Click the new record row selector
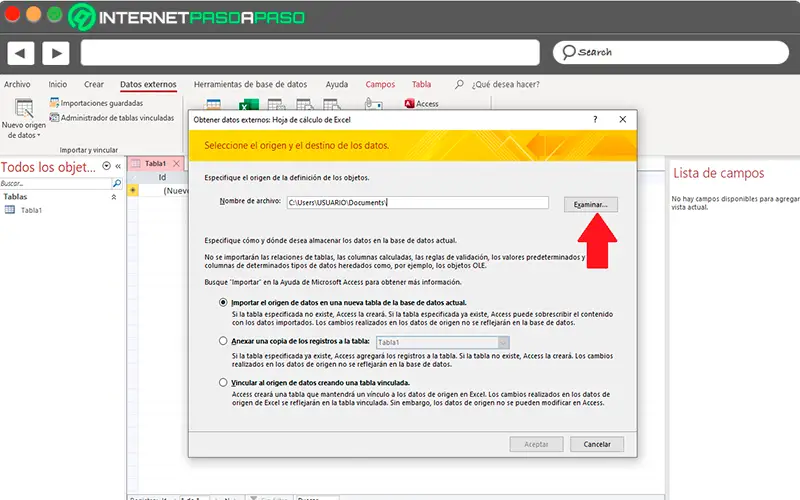The height and width of the screenshot is (500, 800). click(133, 190)
